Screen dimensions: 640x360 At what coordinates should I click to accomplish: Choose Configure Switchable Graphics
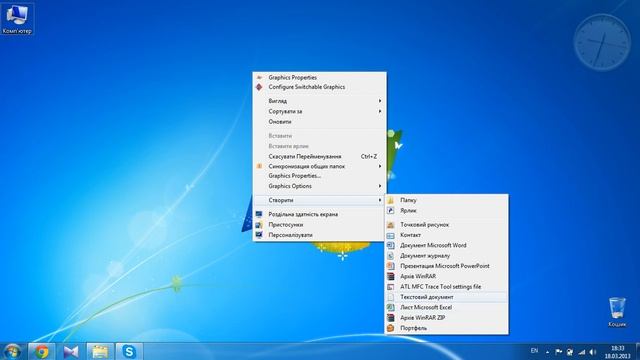319,87
